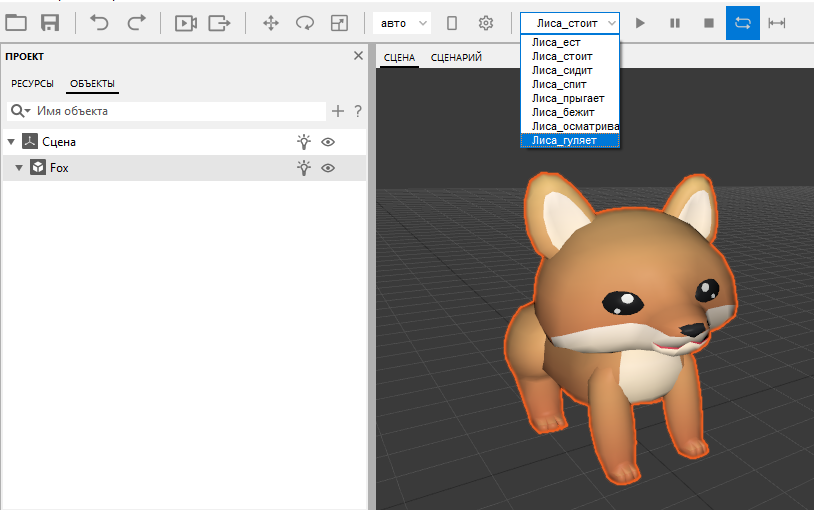Switch to the СЦЕНАРИЙ tab
Screen dimensions: 814x510
point(456,57)
